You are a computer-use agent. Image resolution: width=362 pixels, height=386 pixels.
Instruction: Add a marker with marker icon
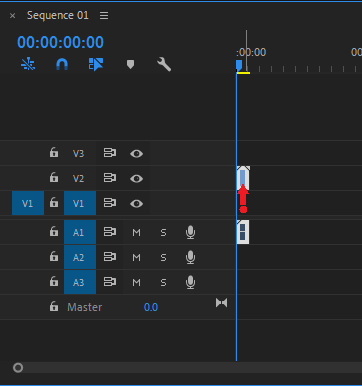(130, 64)
